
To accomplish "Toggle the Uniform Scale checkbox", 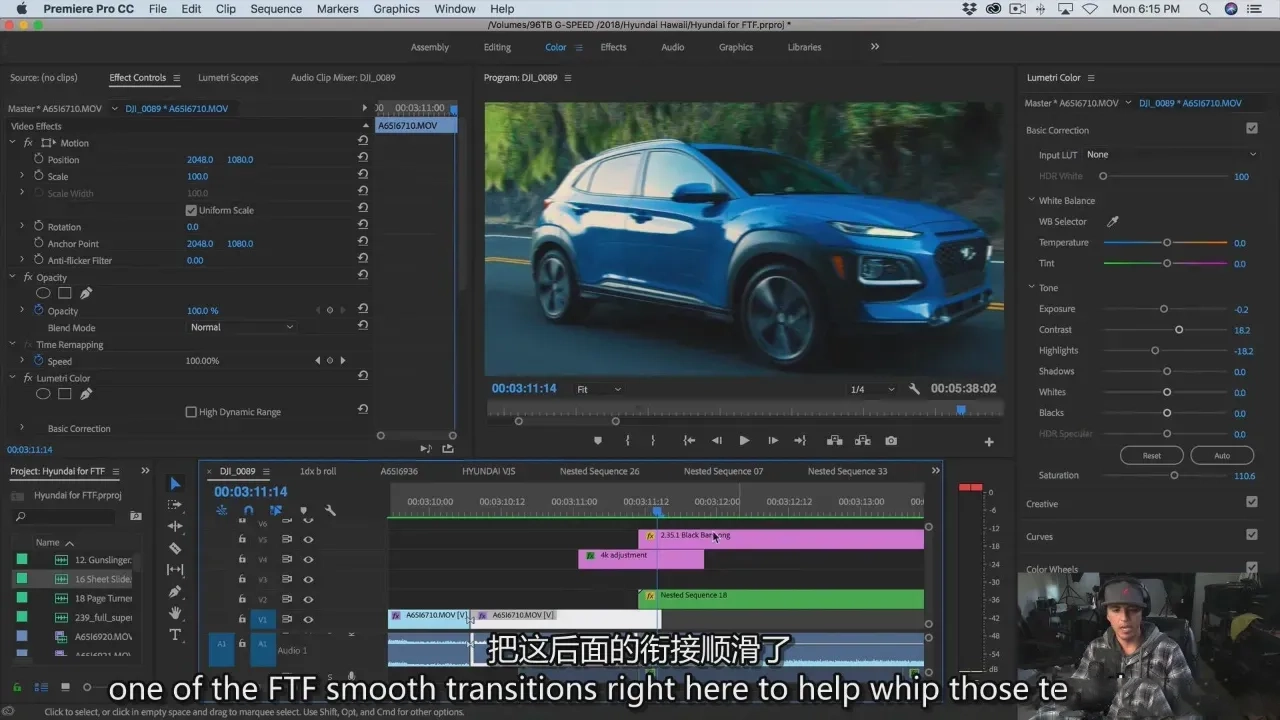I will tap(191, 210).
